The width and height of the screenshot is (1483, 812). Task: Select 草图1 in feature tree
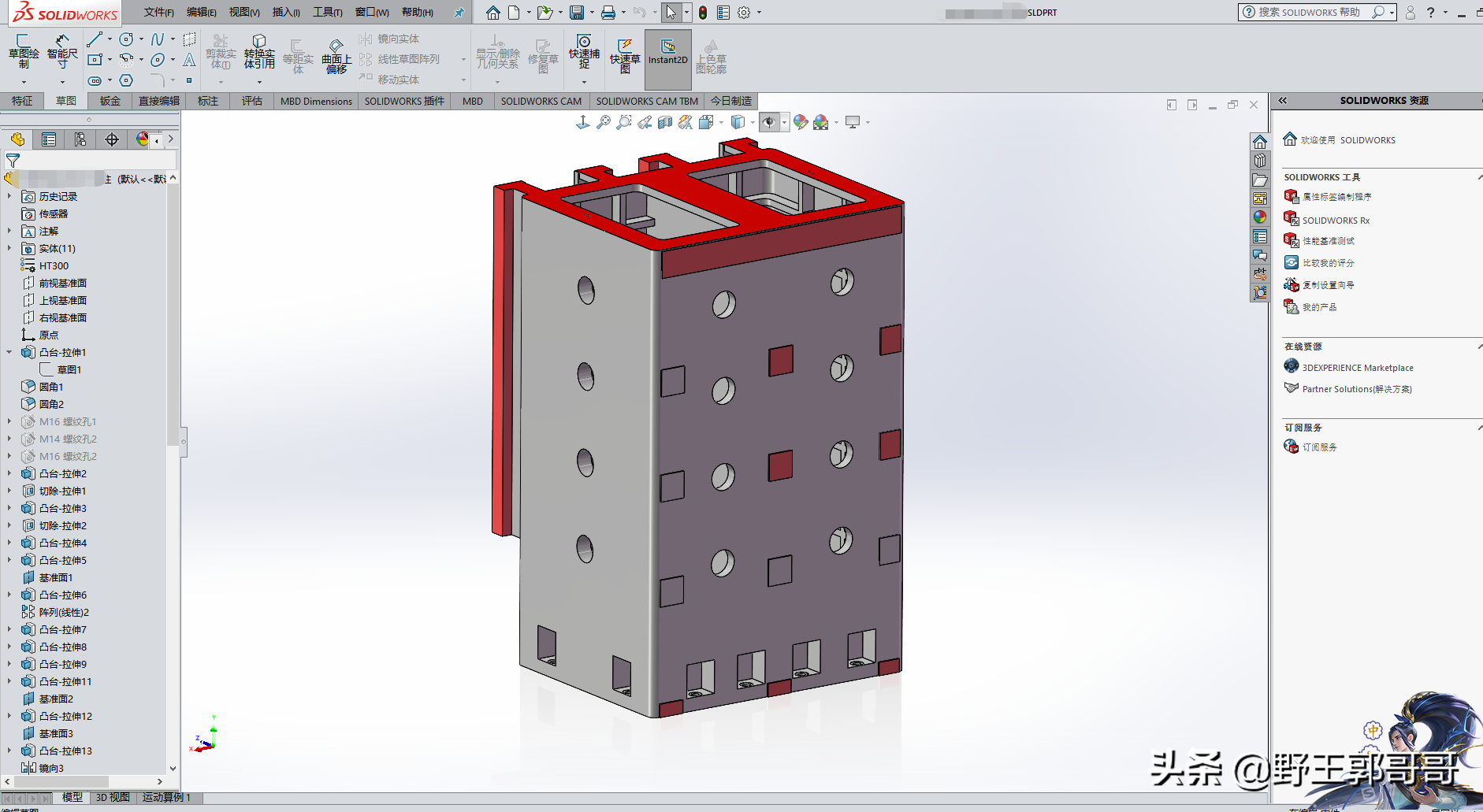[x=69, y=369]
